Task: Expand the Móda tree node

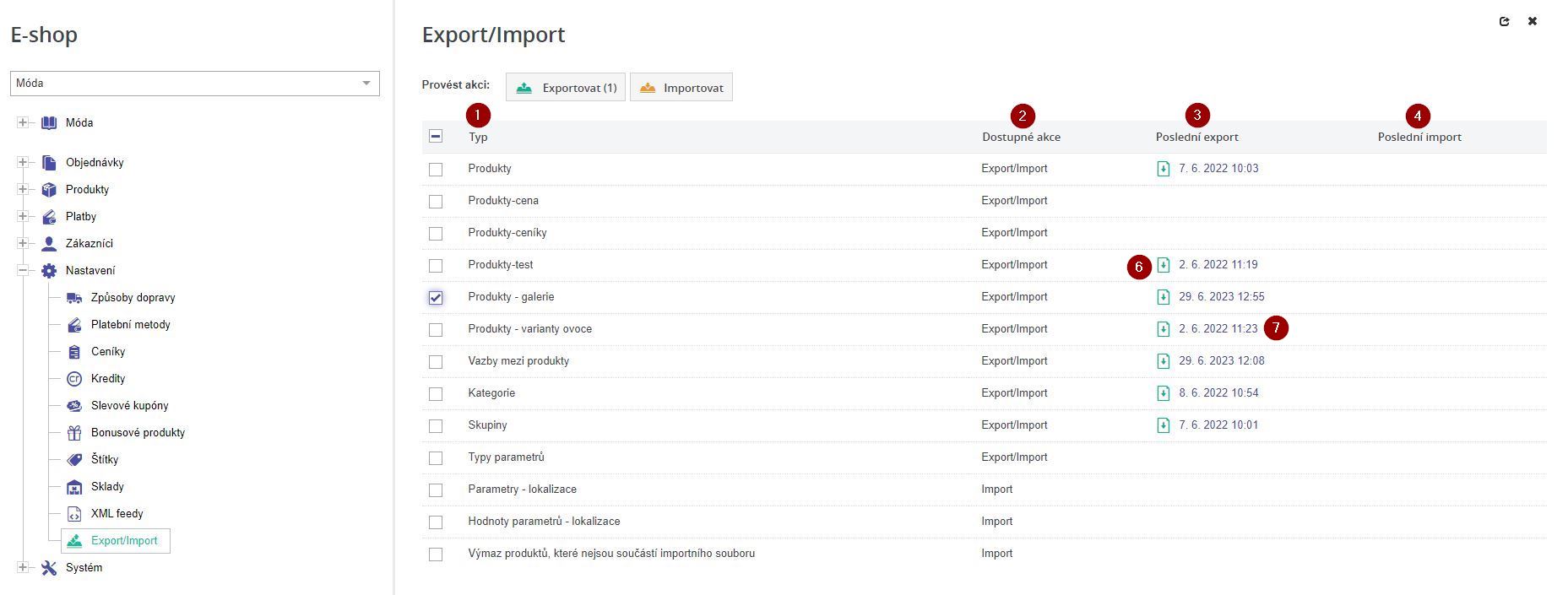Action: coord(23,123)
